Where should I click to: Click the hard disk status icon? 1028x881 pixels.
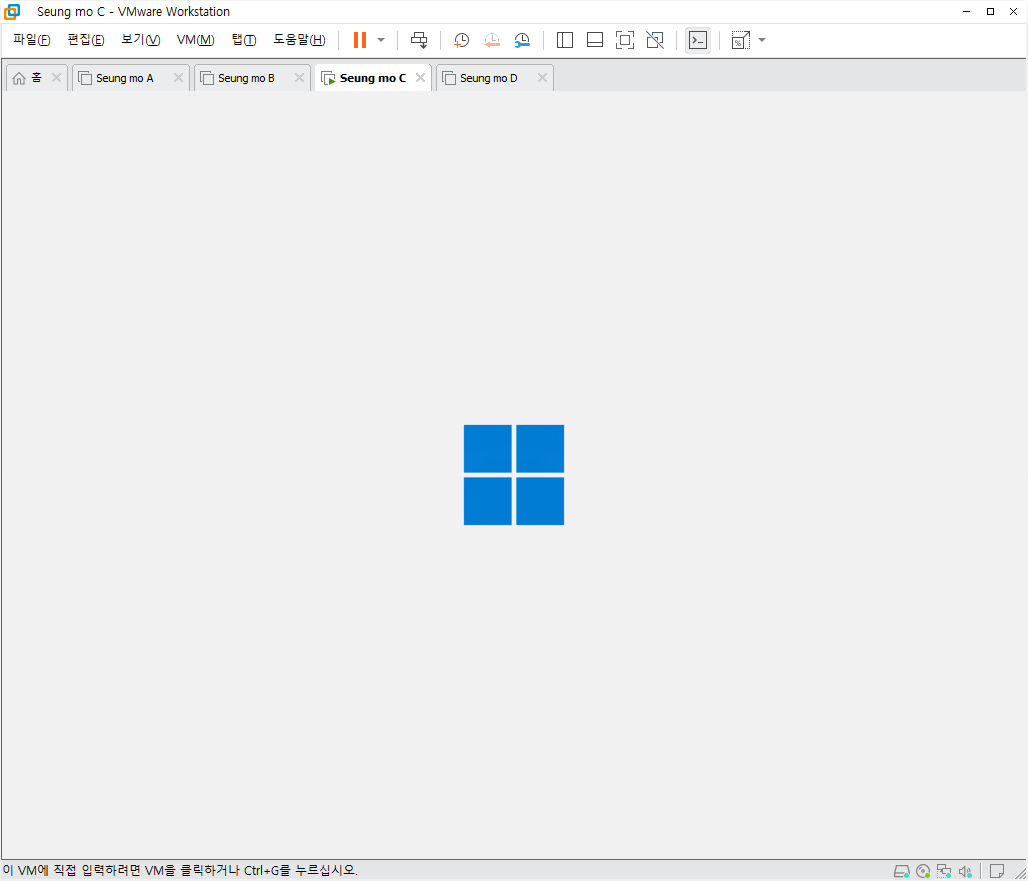902,871
